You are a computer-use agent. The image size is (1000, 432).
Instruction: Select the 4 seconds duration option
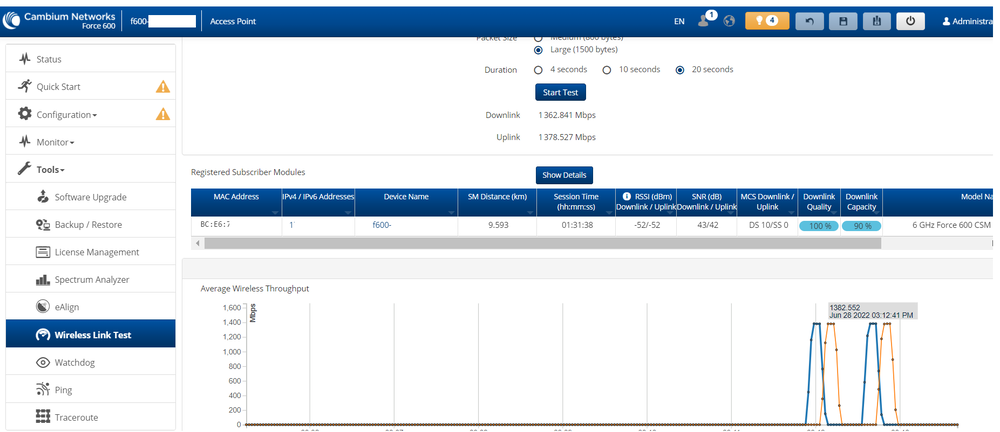click(540, 70)
